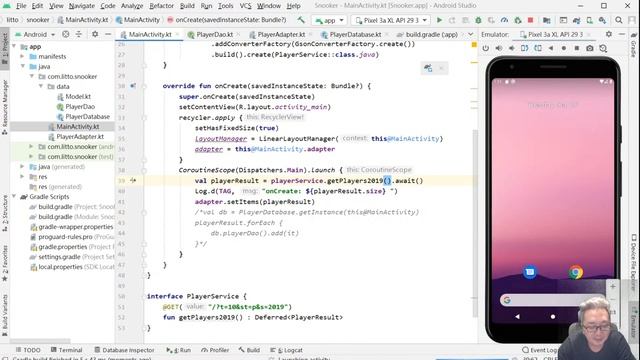Click the emulator Back triangle toolbar icon
This screenshot has width=640, height=360.
point(551,48)
